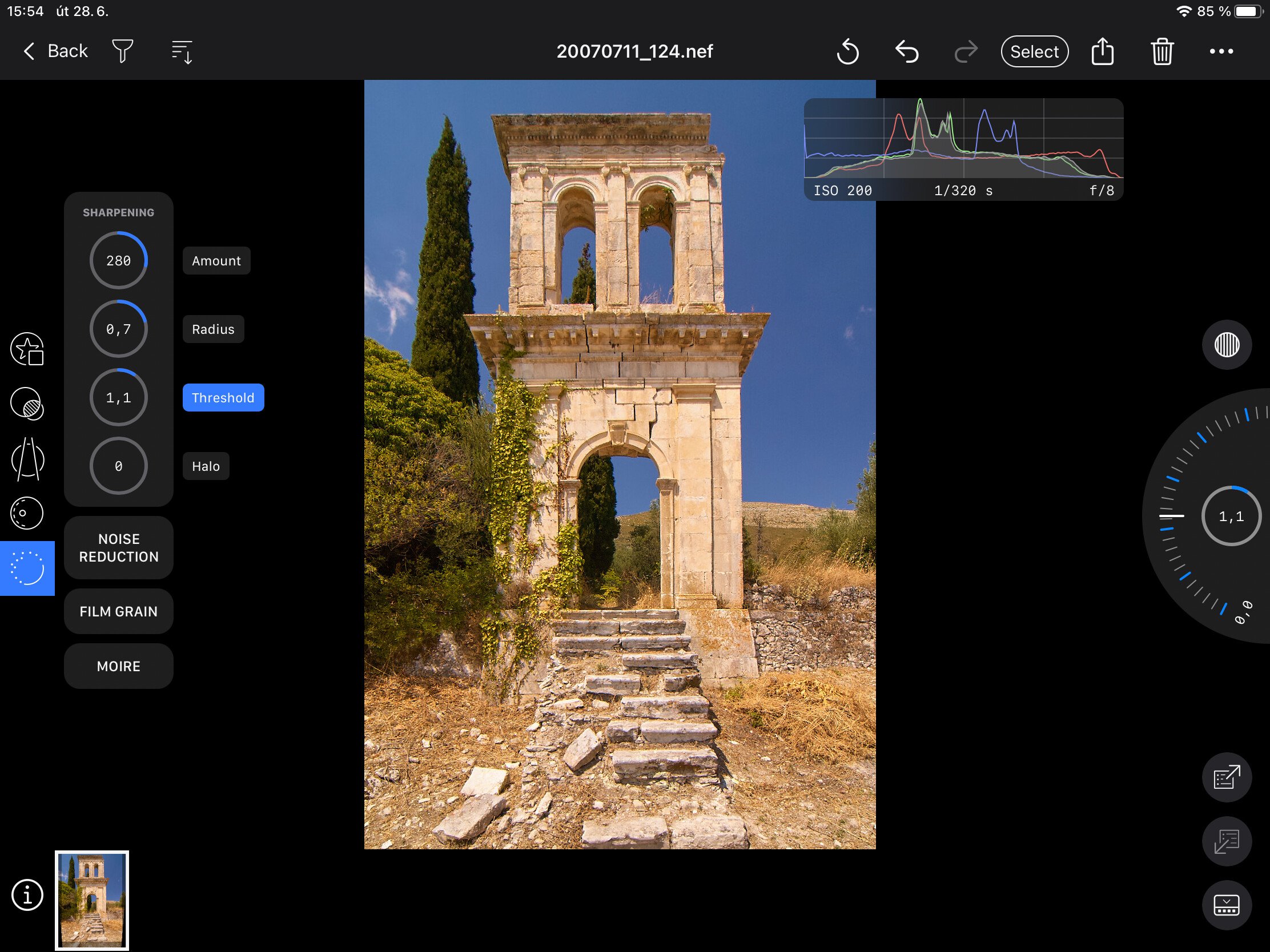
Task: Tap the ISO 200 readout
Action: tap(843, 191)
